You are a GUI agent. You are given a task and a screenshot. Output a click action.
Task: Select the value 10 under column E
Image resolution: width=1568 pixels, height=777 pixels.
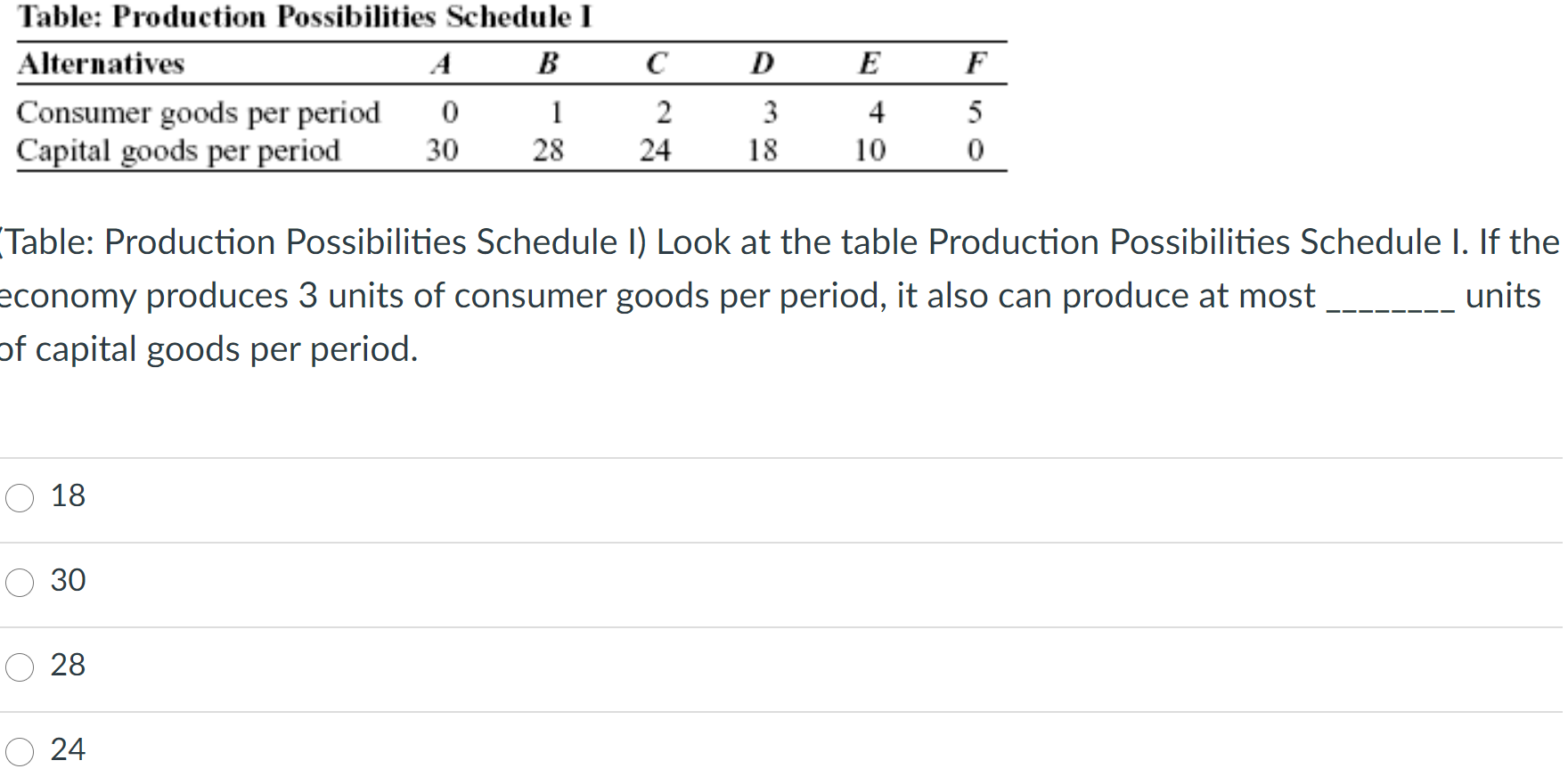[869, 149]
